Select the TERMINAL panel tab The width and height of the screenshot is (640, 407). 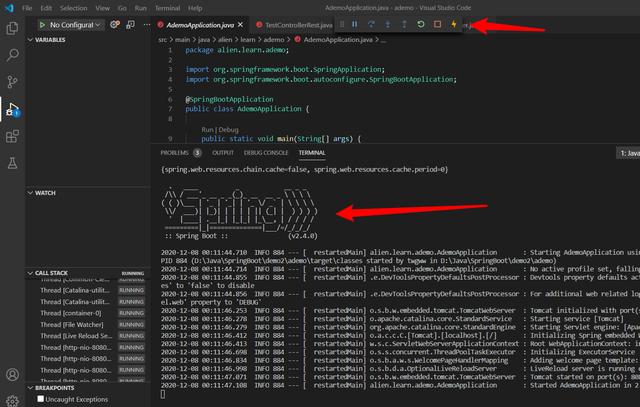(x=312, y=152)
